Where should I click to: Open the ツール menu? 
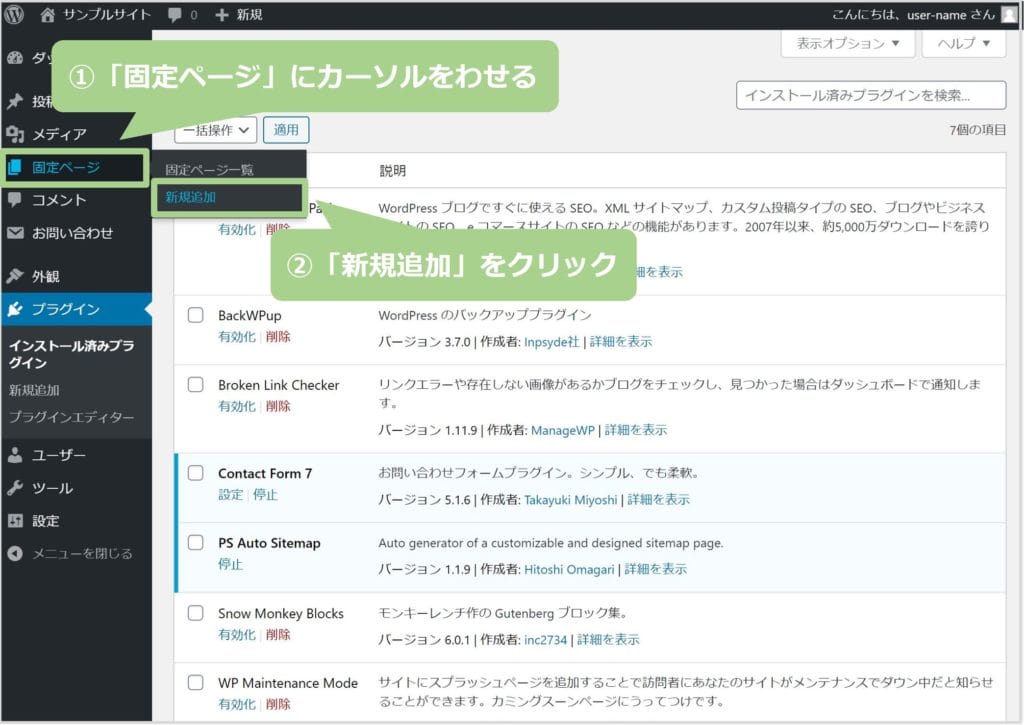[52, 488]
